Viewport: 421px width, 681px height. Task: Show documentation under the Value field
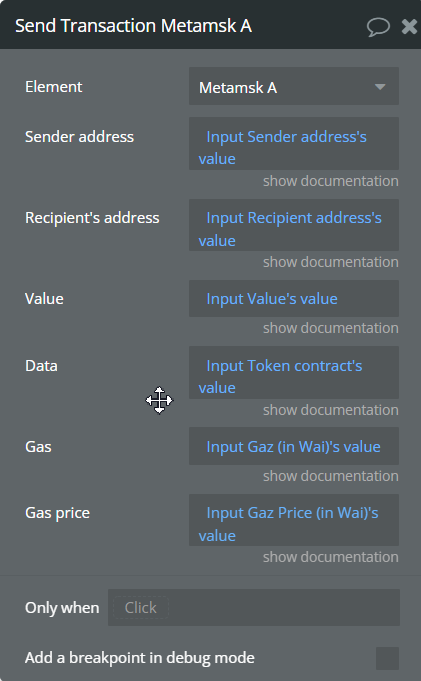[330, 328]
